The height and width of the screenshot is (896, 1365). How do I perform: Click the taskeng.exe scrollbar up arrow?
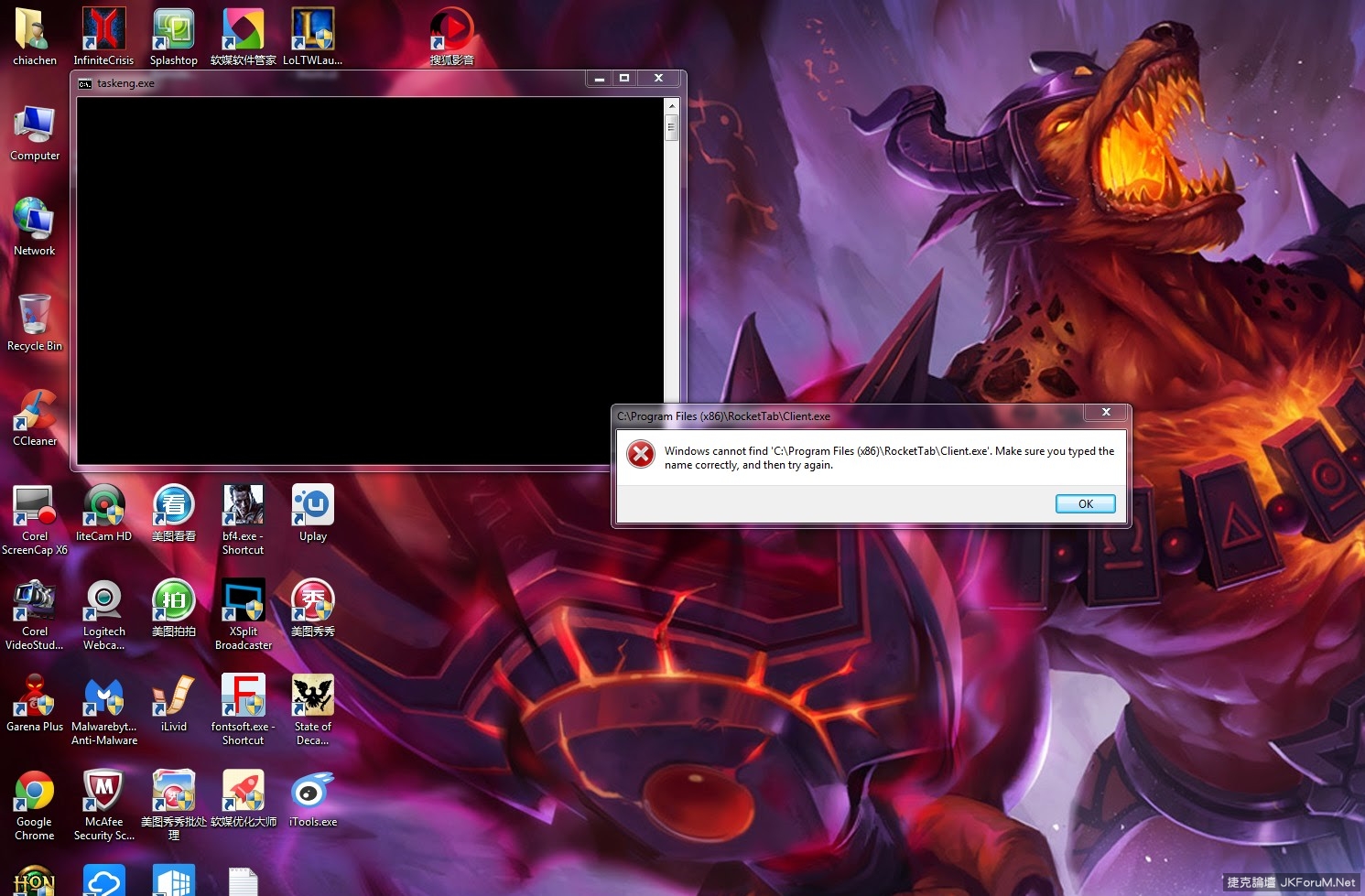[671, 106]
